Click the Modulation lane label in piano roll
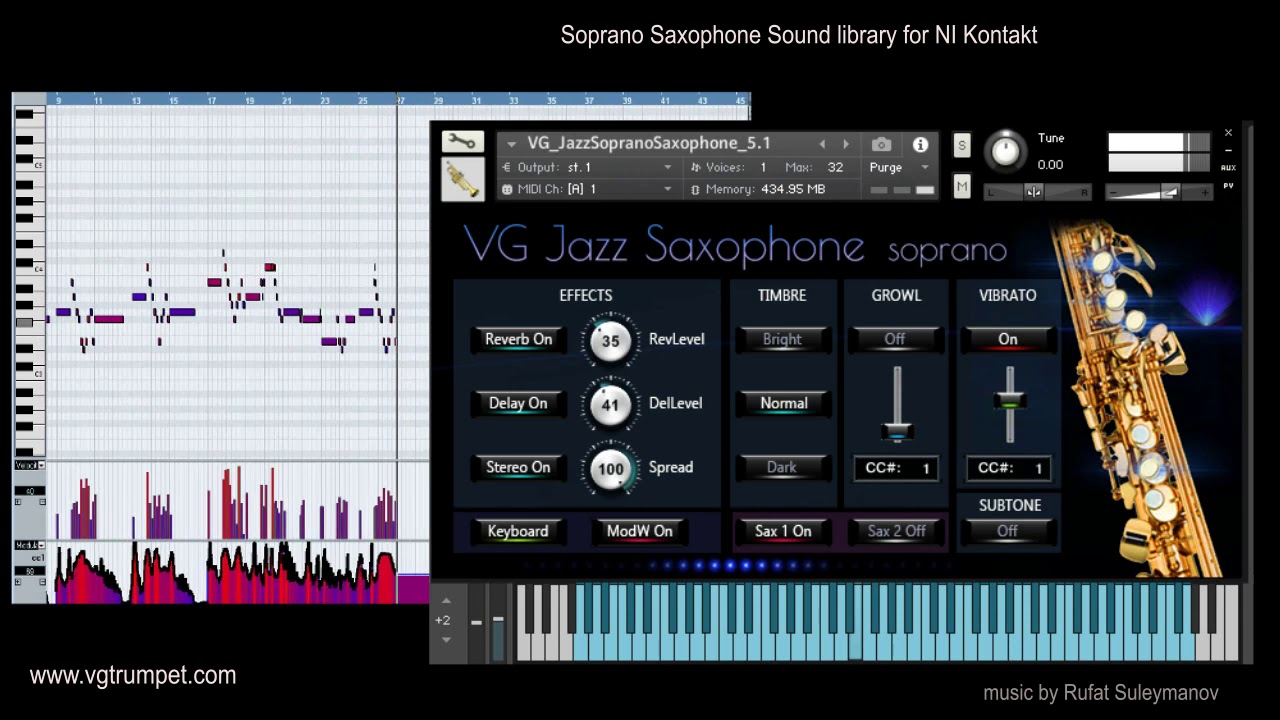1280x720 pixels. click(x=28, y=546)
